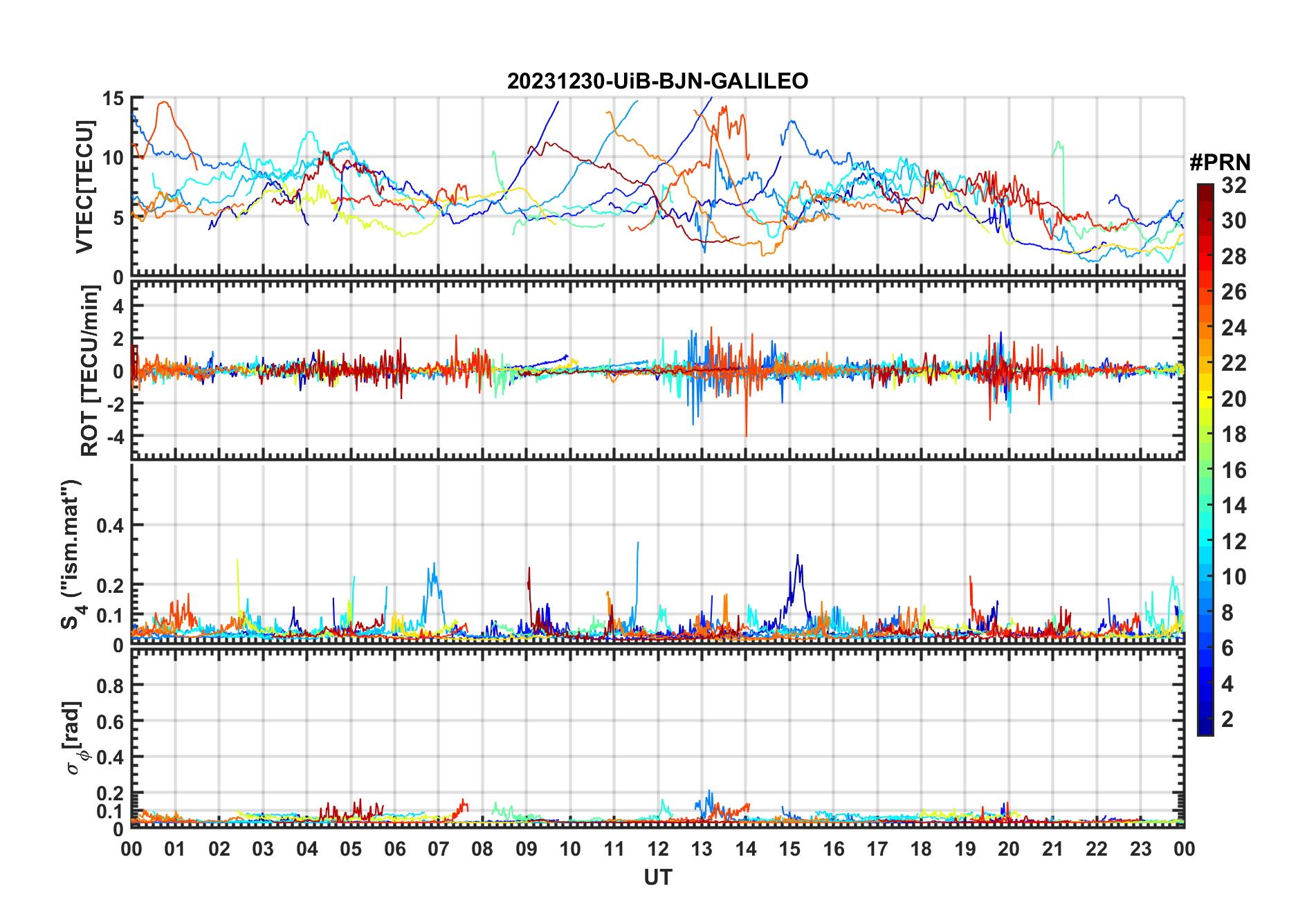Select colorbar tick label "2"
The width and height of the screenshot is (1316, 920).
tap(1227, 719)
